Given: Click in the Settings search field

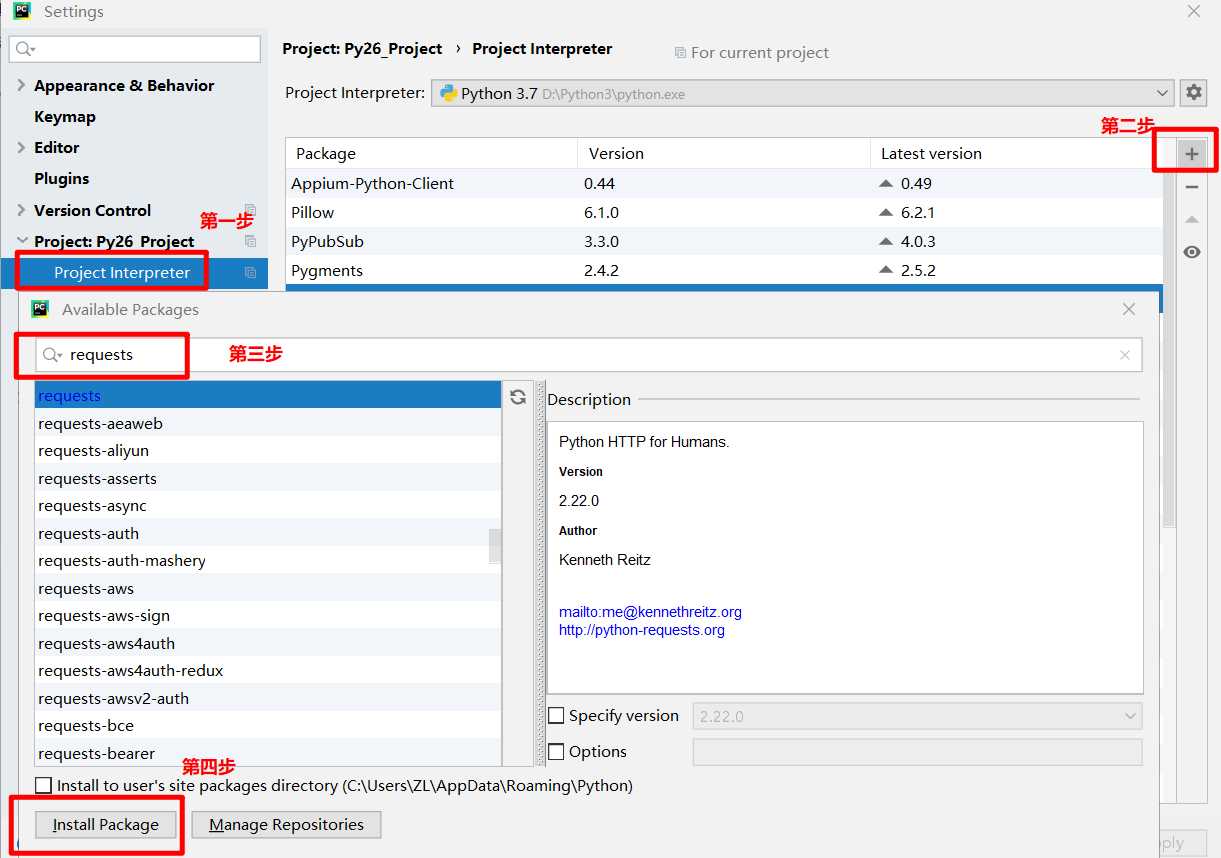Looking at the screenshot, I should tap(135, 49).
